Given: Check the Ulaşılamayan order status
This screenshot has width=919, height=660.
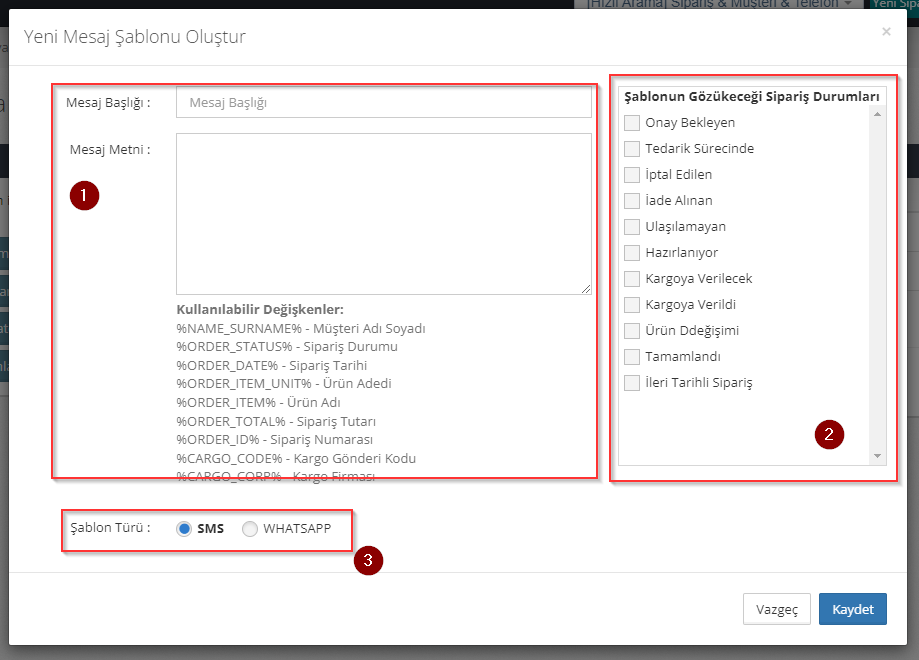Looking at the screenshot, I should (x=632, y=227).
